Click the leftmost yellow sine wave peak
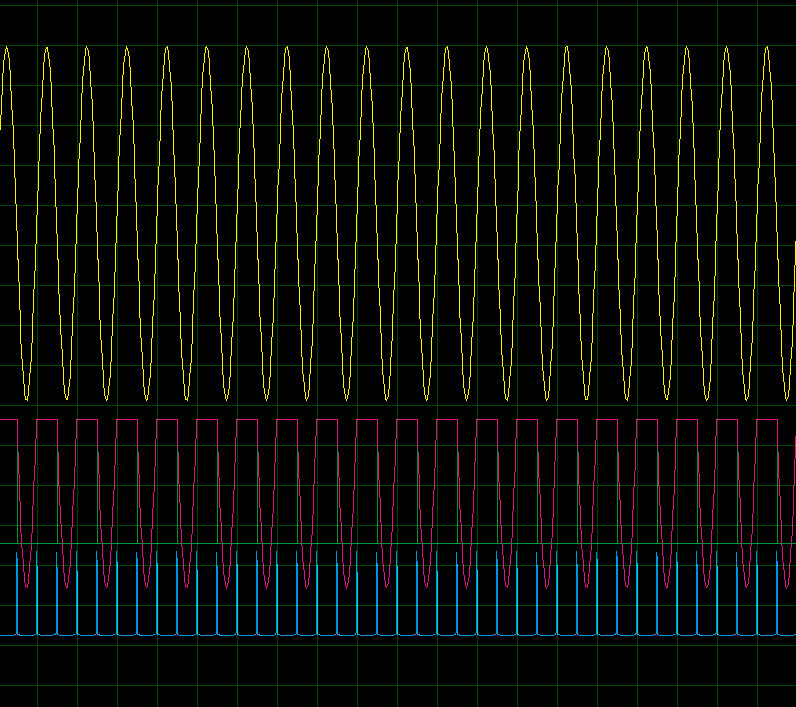Image resolution: width=796 pixels, height=707 pixels. point(7,48)
